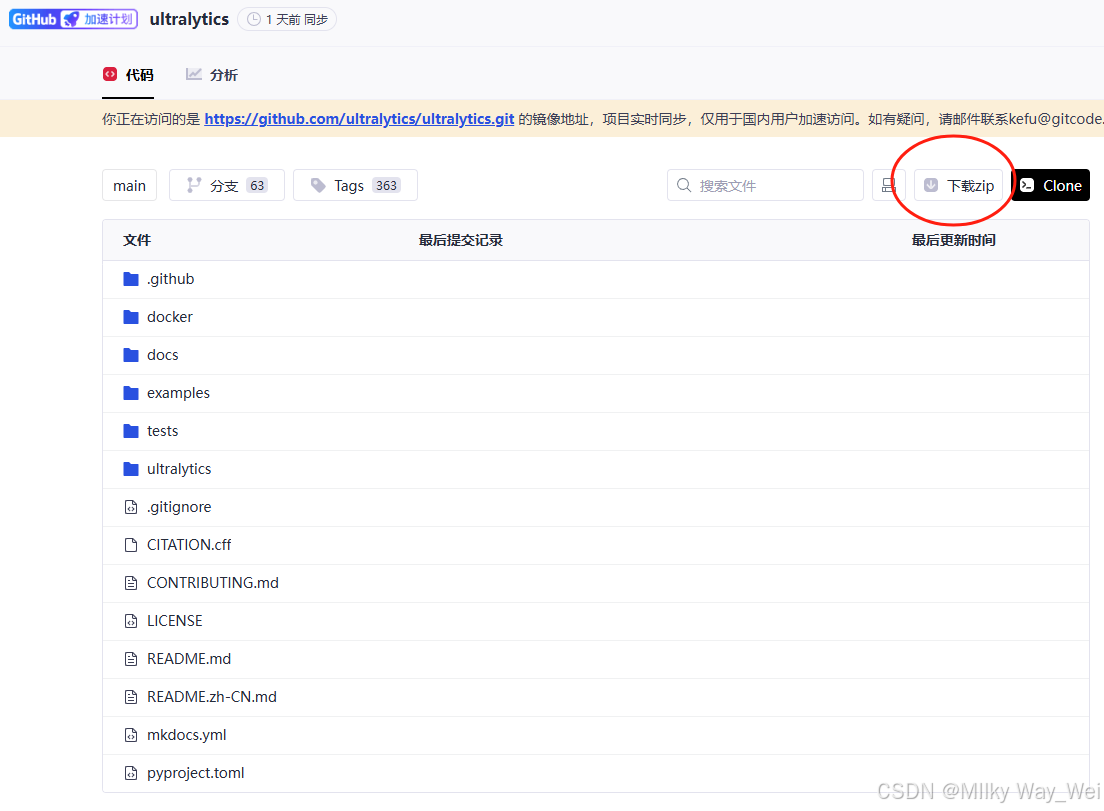Image resolution: width=1104 pixels, height=811 pixels.
Task: Open the docker folder name
Action: point(170,317)
